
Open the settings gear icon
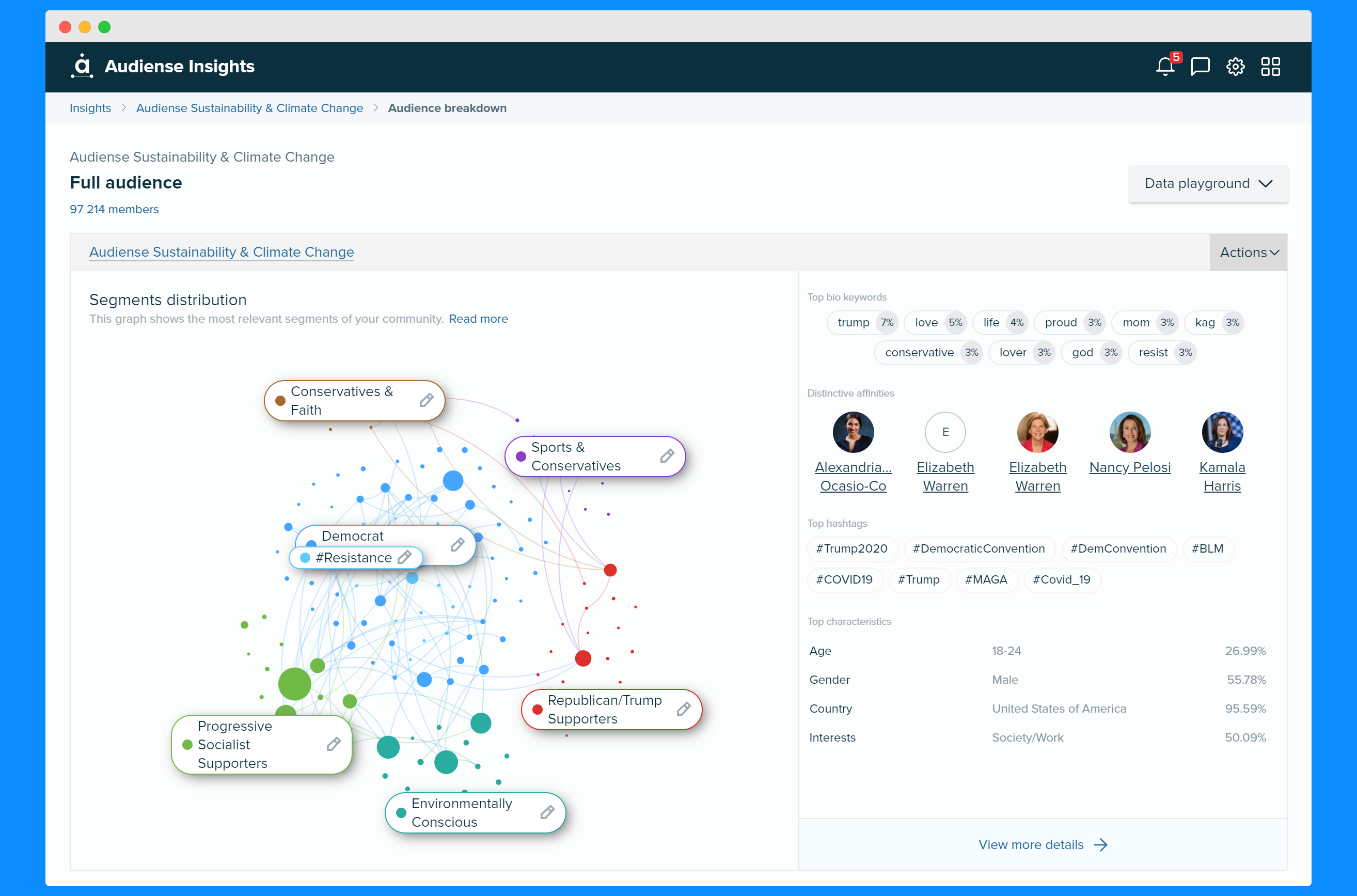click(1235, 67)
